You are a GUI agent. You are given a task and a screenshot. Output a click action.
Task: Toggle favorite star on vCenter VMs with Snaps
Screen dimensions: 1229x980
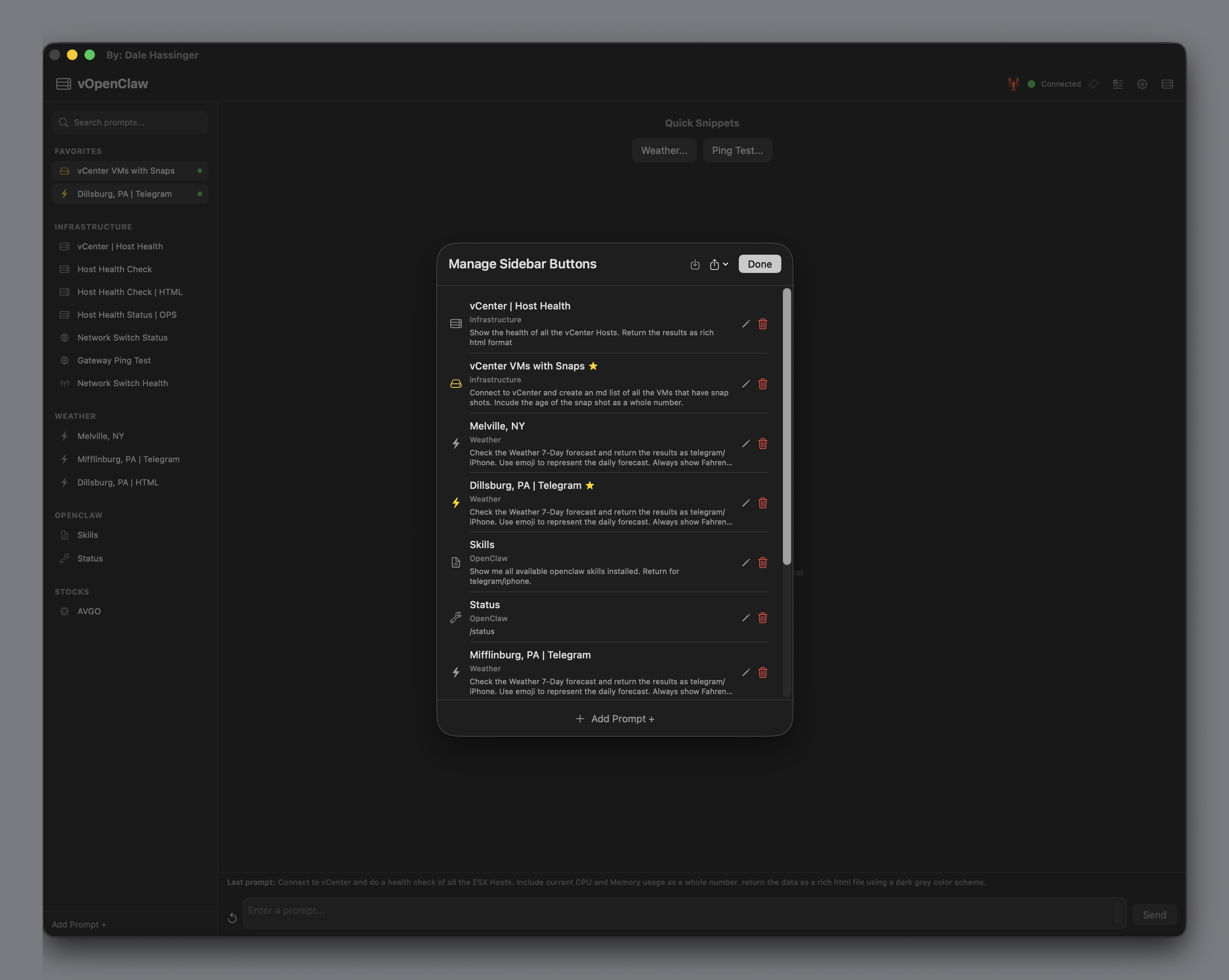[593, 366]
